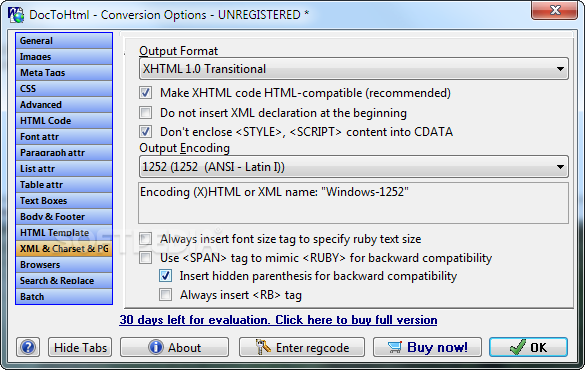Viewport: 585px width, 370px height.
Task: Select the Meta Tags tab
Action: (64, 73)
